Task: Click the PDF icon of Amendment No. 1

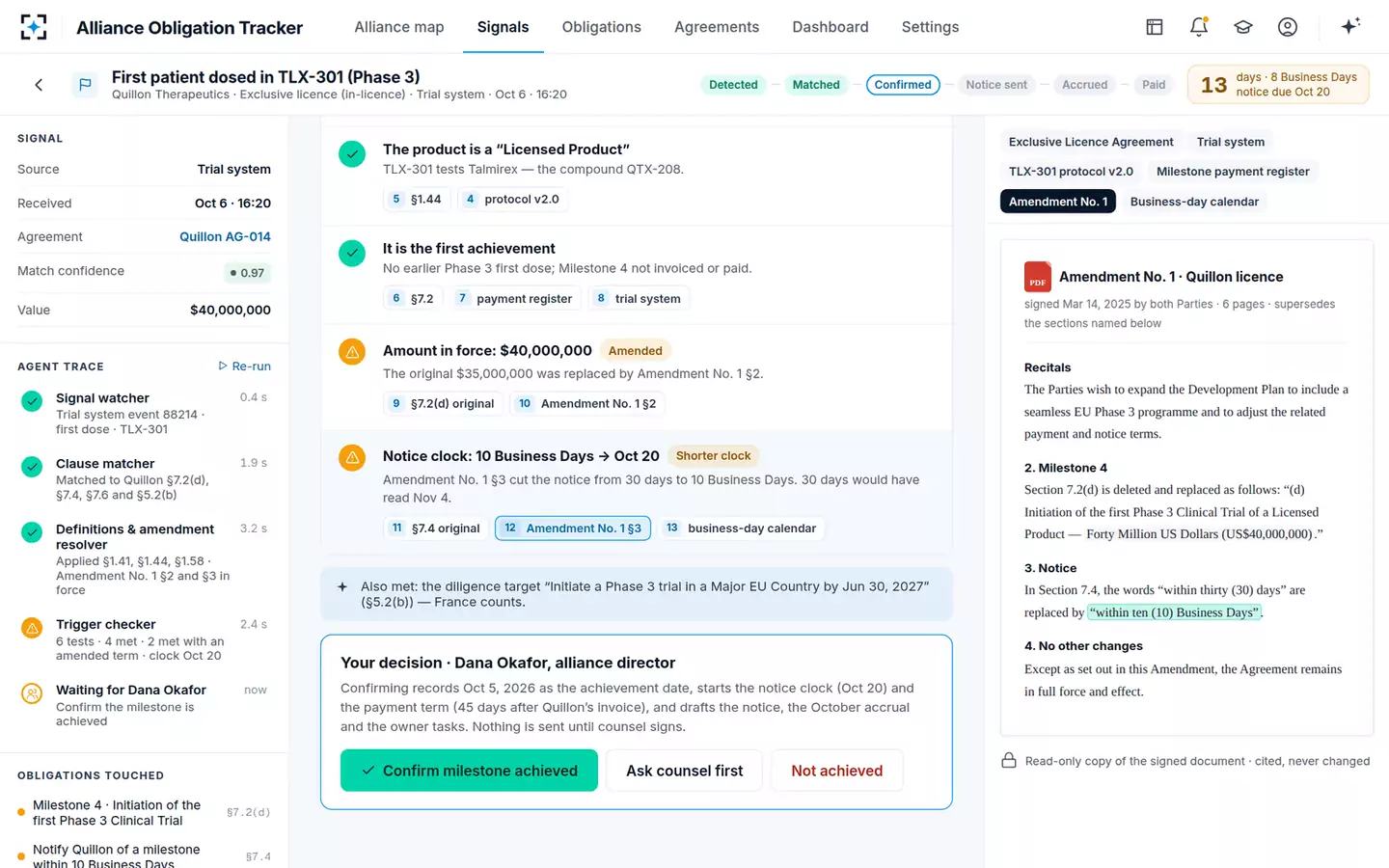Action: pyautogui.click(x=1038, y=277)
